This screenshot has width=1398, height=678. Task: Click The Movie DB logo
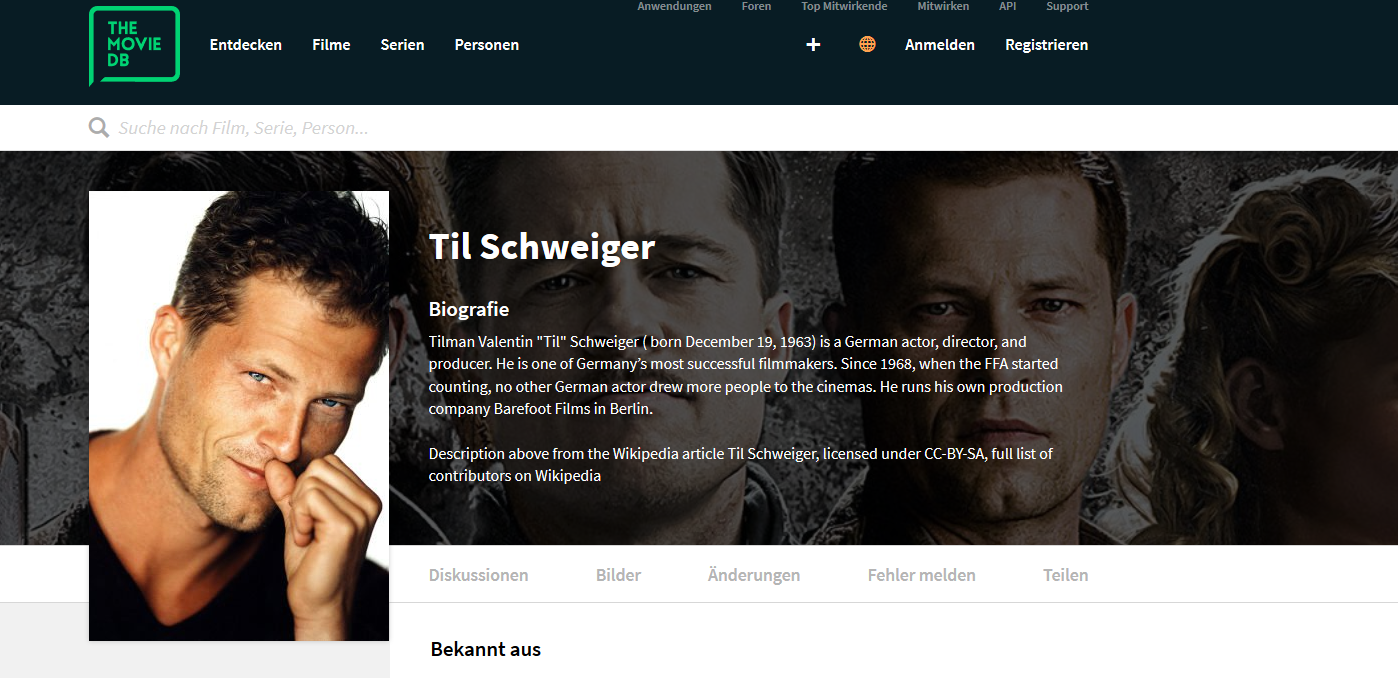pos(134,45)
